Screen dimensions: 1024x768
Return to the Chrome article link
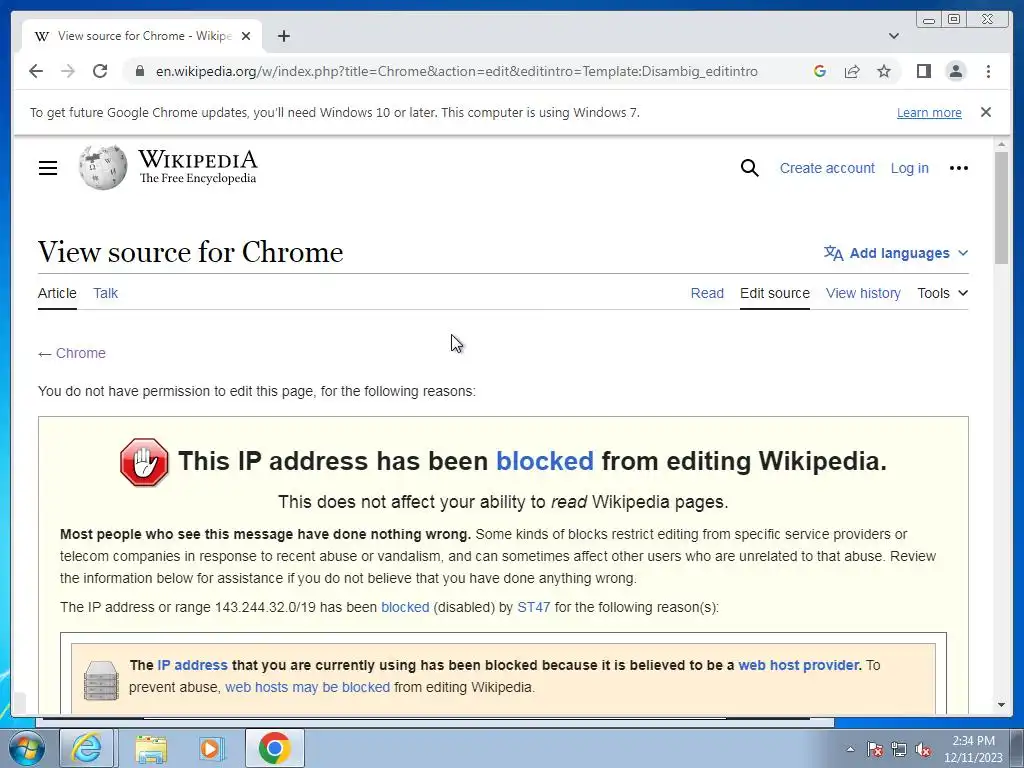80,353
